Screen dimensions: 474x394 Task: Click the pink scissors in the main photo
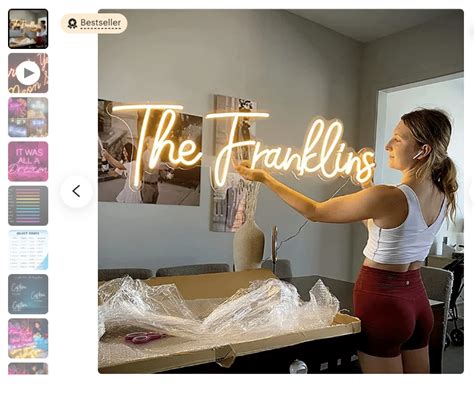tap(144, 337)
